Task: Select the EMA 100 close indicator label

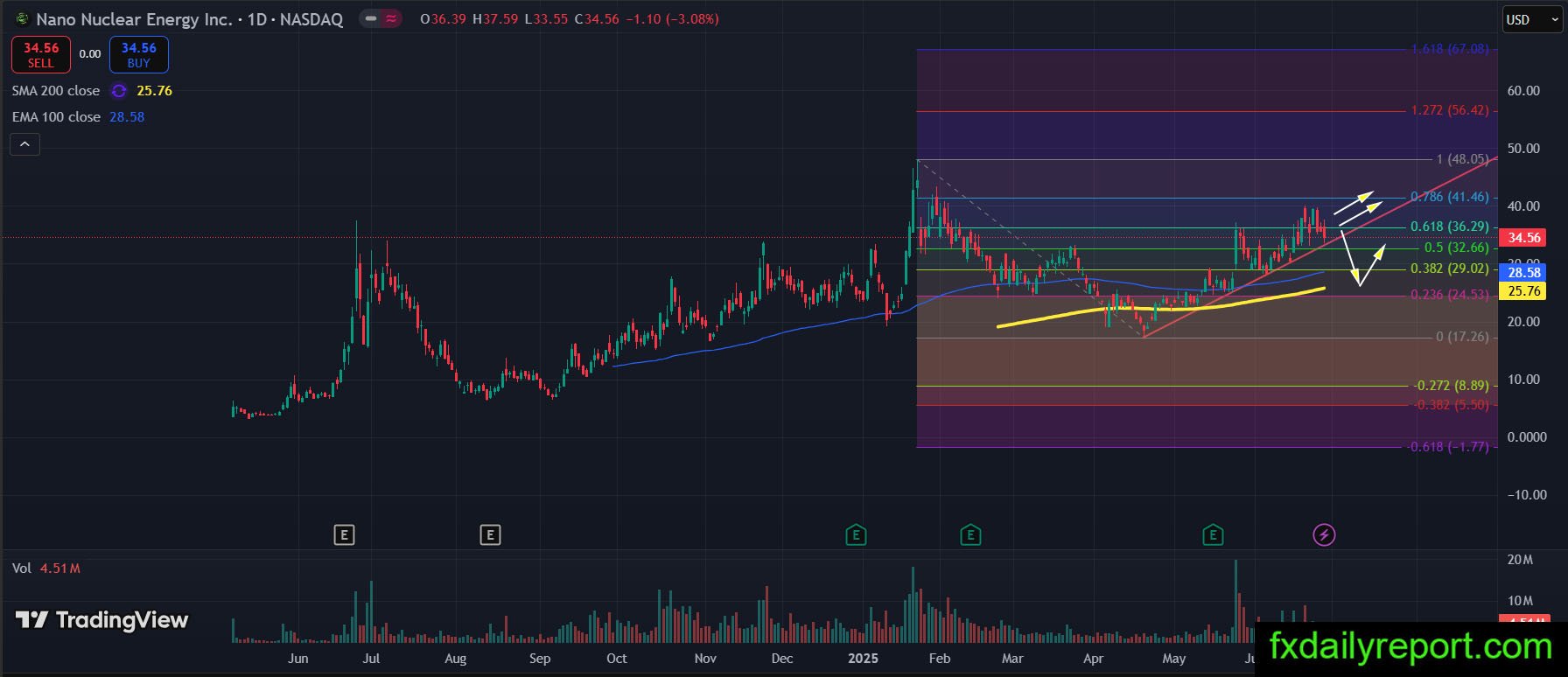Action: point(56,117)
